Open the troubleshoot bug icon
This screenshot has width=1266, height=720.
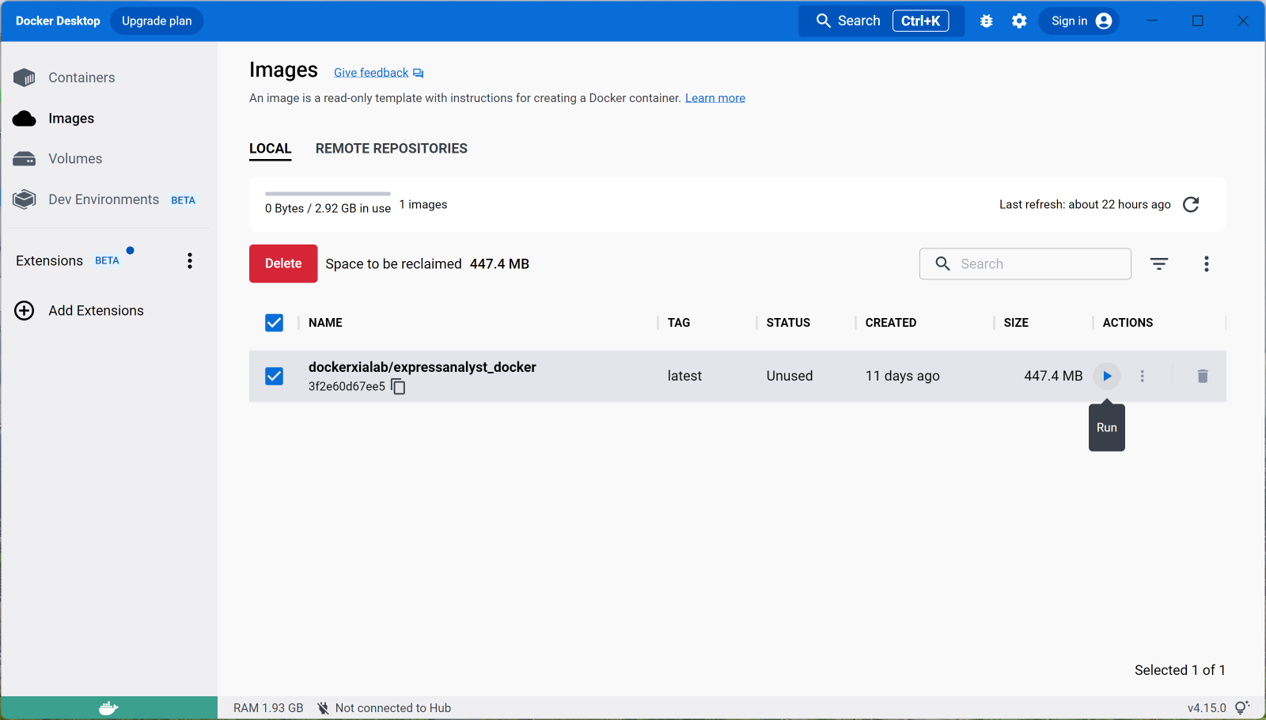(x=986, y=21)
